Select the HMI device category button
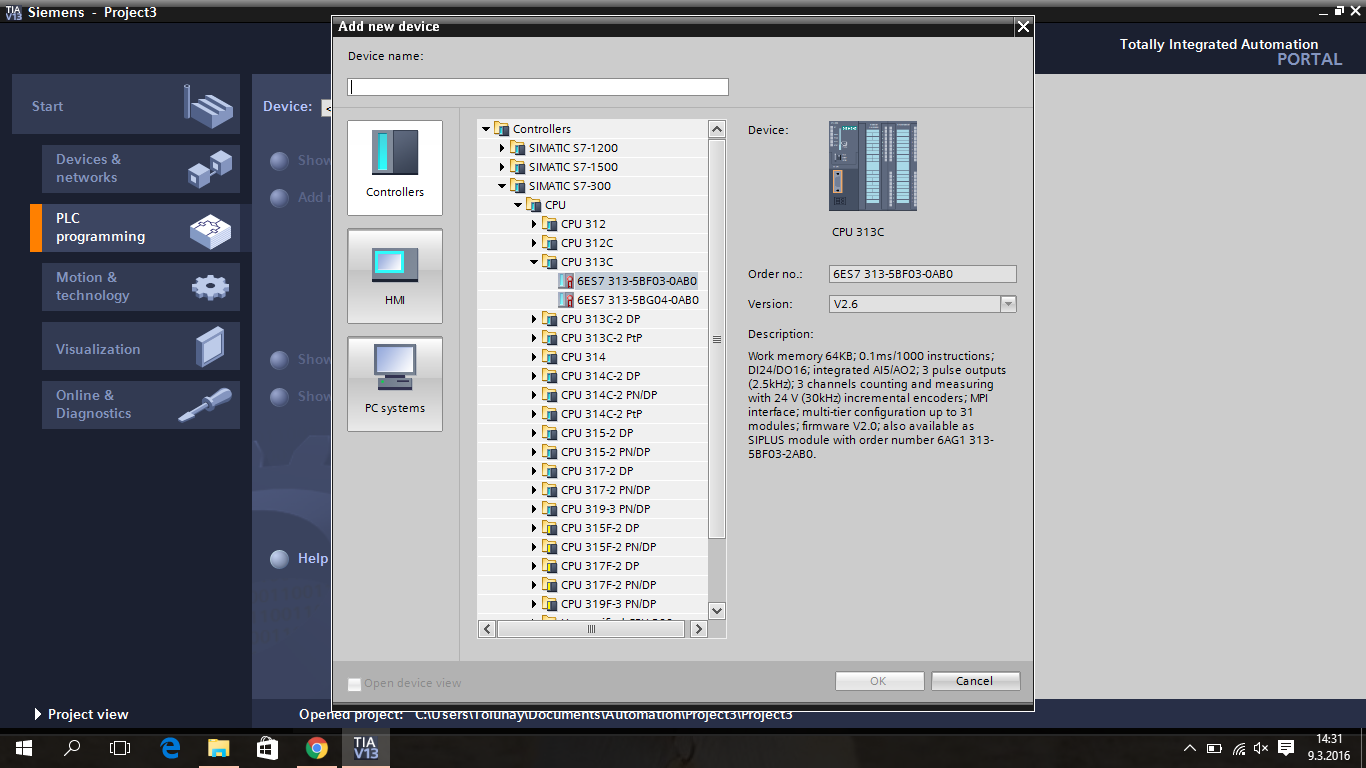This screenshot has width=1366, height=768. (x=395, y=276)
